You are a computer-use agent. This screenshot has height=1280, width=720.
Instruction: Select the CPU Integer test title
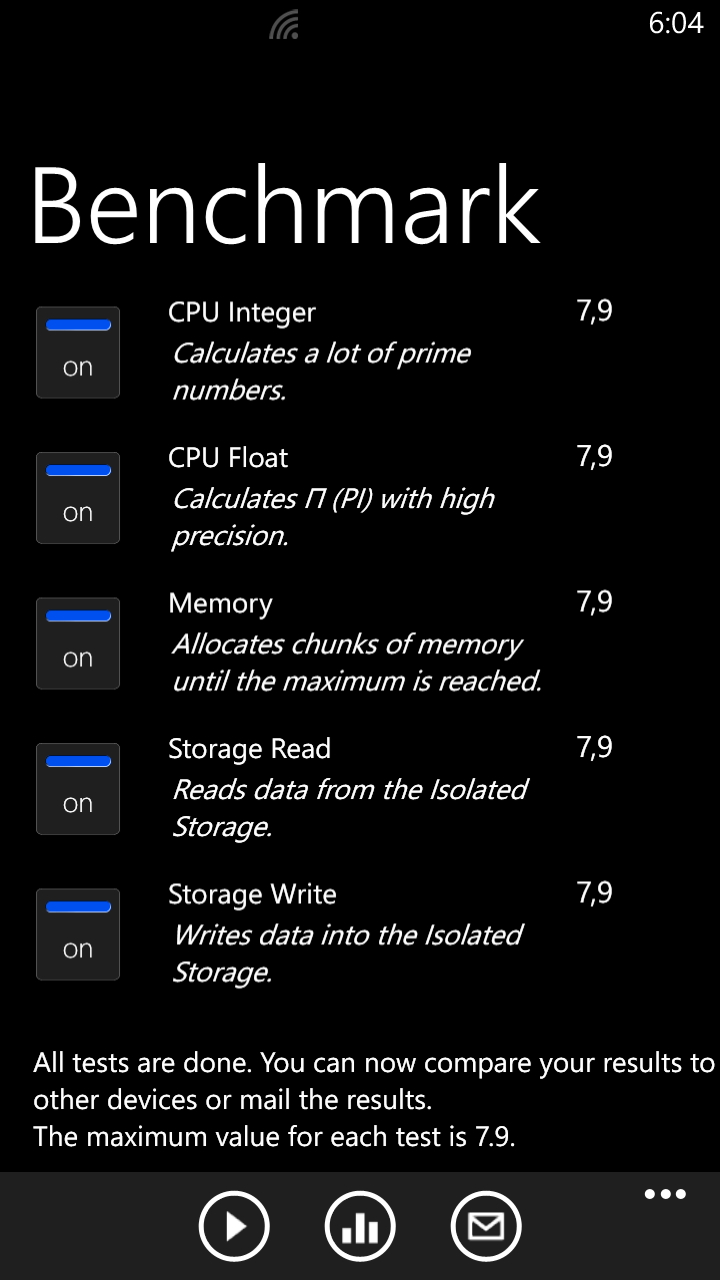coord(242,313)
